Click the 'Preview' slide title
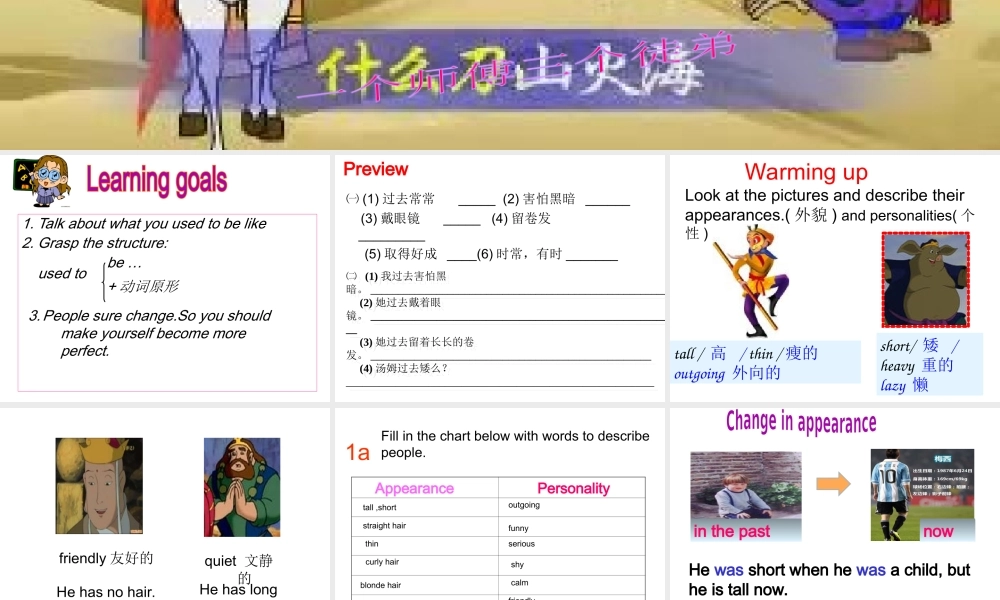Image resolution: width=1000 pixels, height=600 pixels. click(x=375, y=169)
